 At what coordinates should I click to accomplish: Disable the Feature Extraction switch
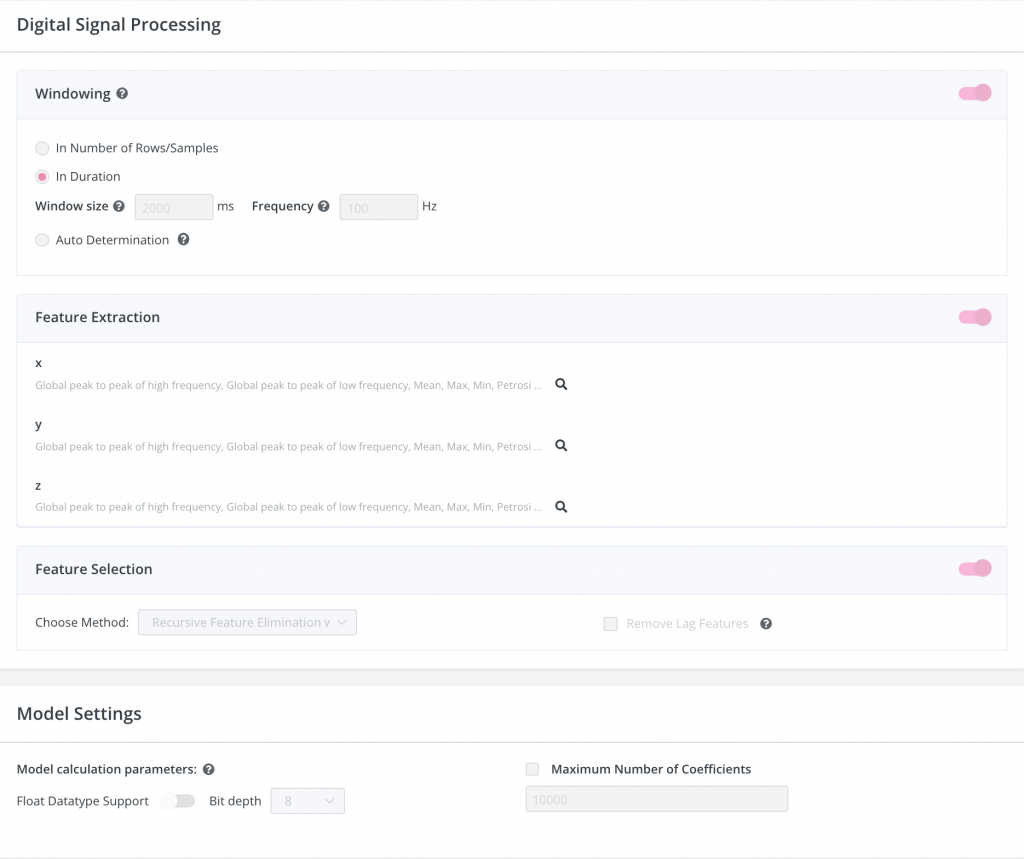[x=975, y=317]
